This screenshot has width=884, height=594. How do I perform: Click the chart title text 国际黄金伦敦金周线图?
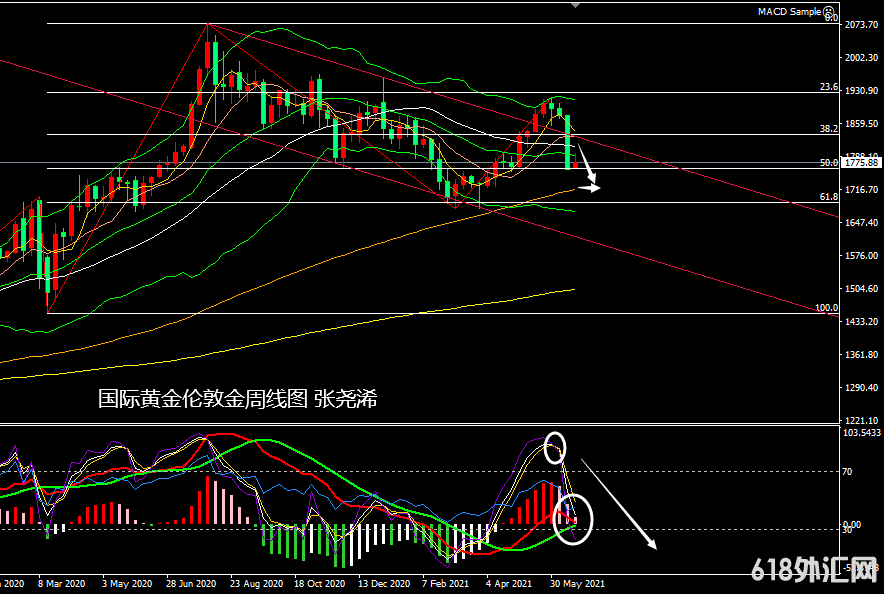203,399
